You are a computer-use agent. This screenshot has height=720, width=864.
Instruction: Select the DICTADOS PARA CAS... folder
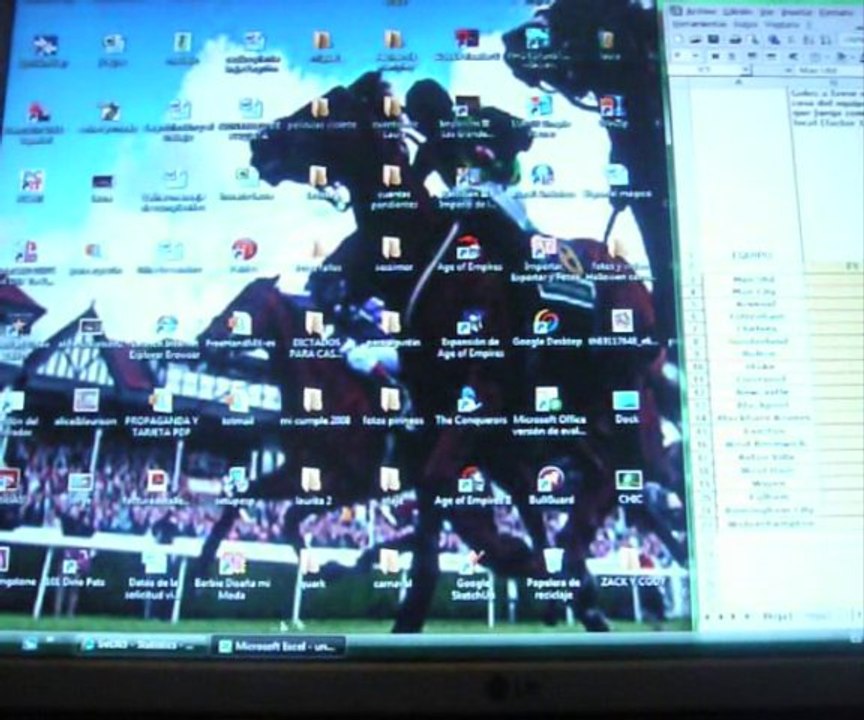point(315,334)
